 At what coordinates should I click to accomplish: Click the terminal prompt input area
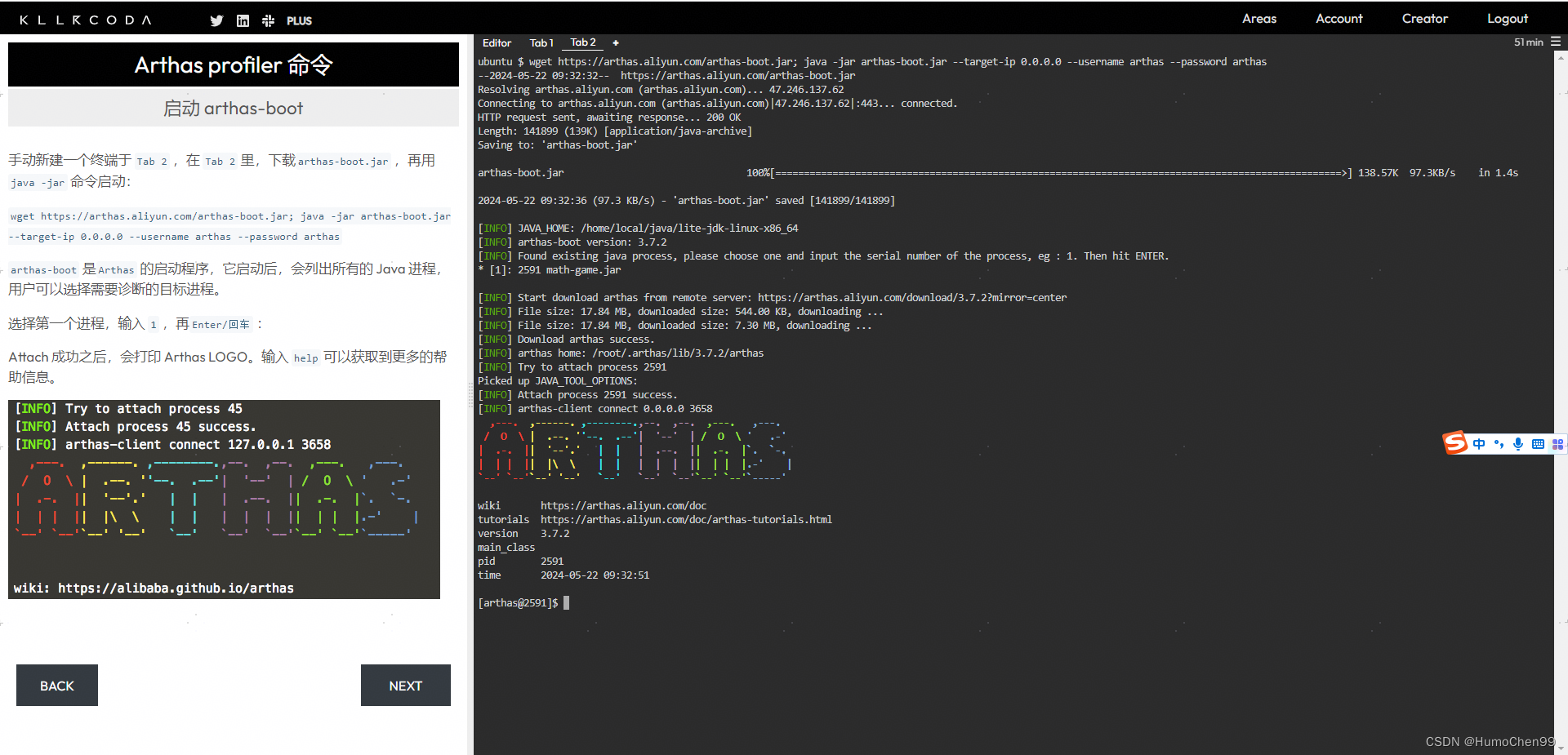pyautogui.click(x=564, y=602)
